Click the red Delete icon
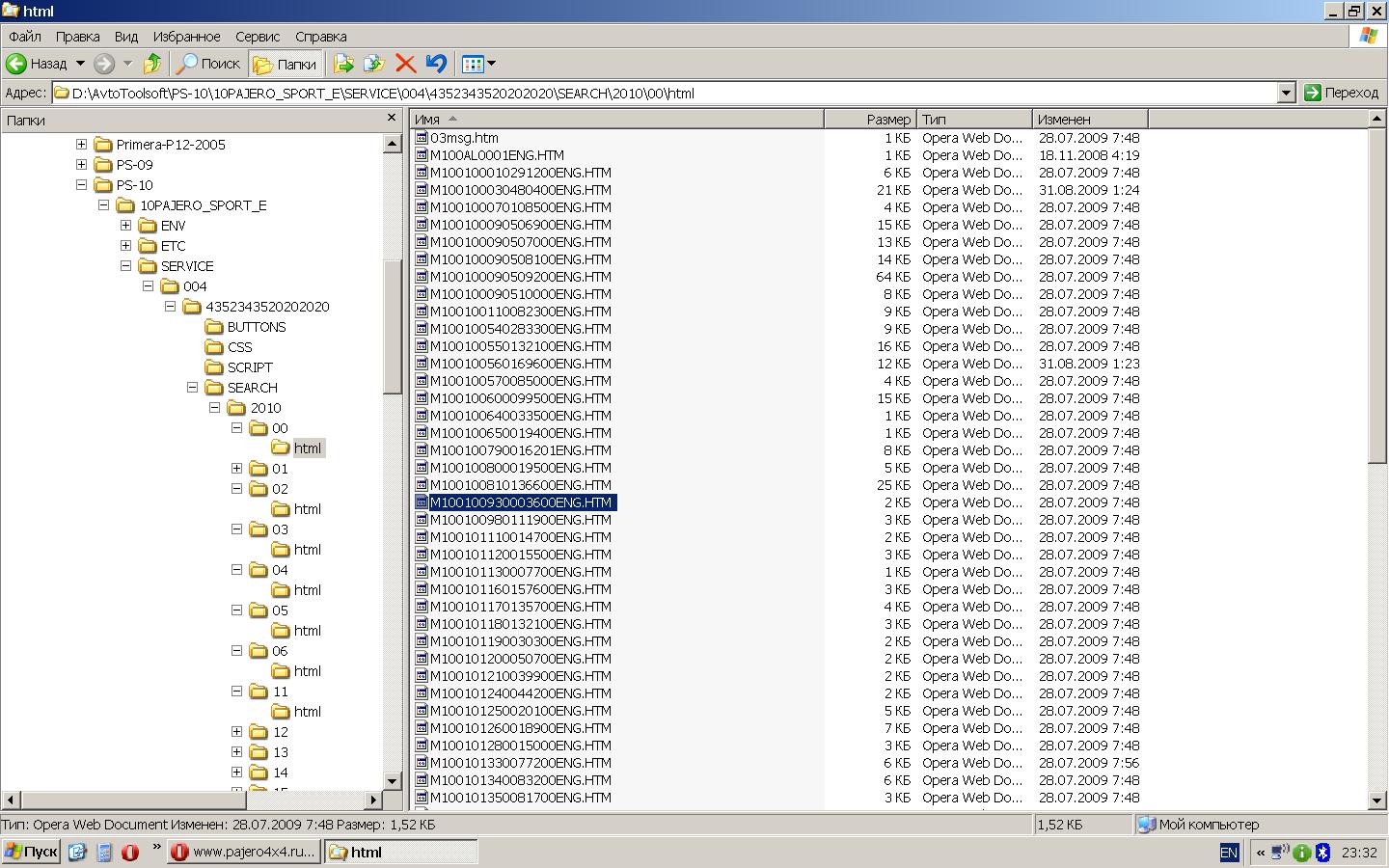Viewport: 1389px width, 868px height. (x=405, y=64)
